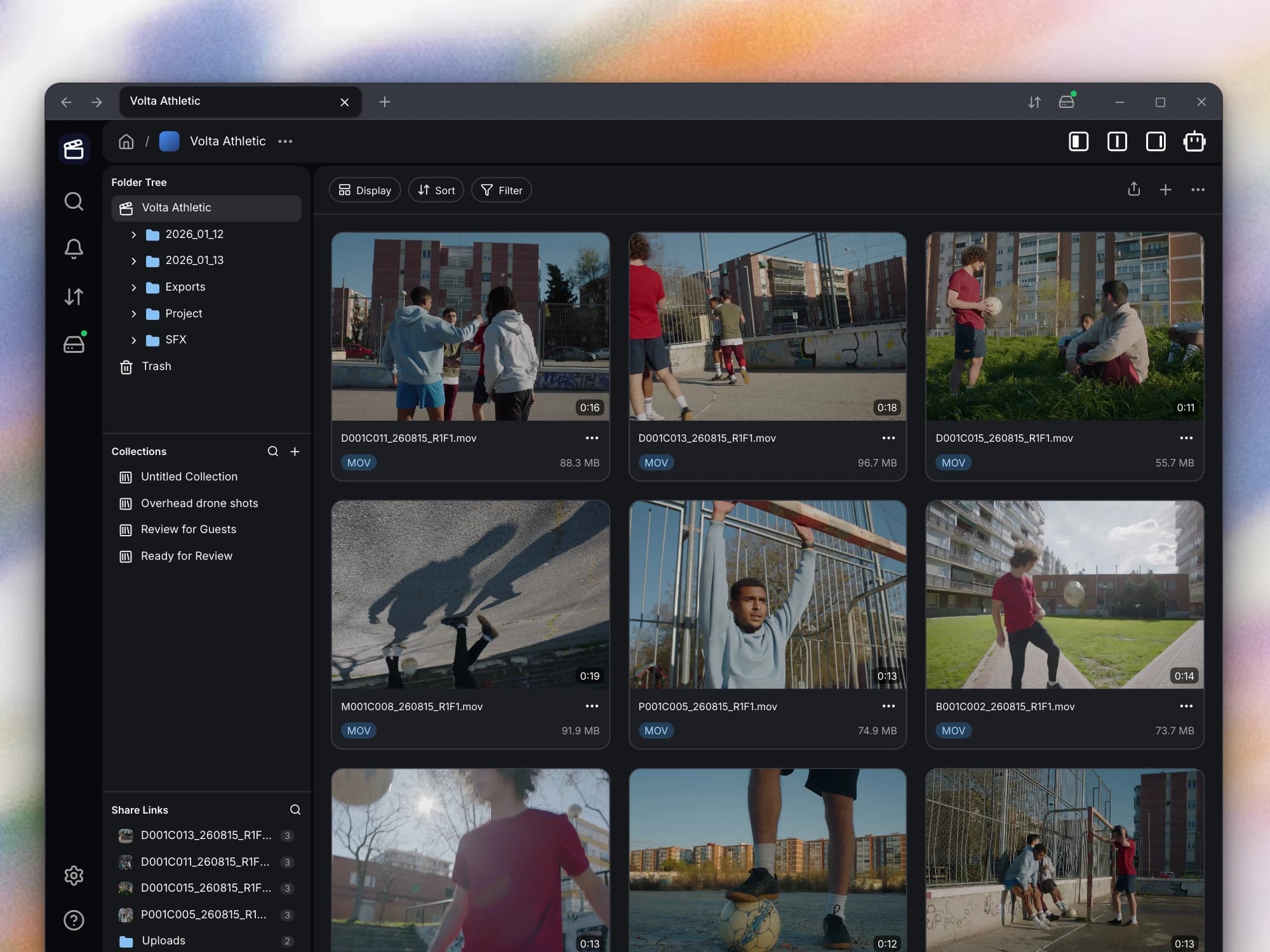Toggle the right panel layout
This screenshot has width=1270, height=952.
pyautogui.click(x=1156, y=141)
